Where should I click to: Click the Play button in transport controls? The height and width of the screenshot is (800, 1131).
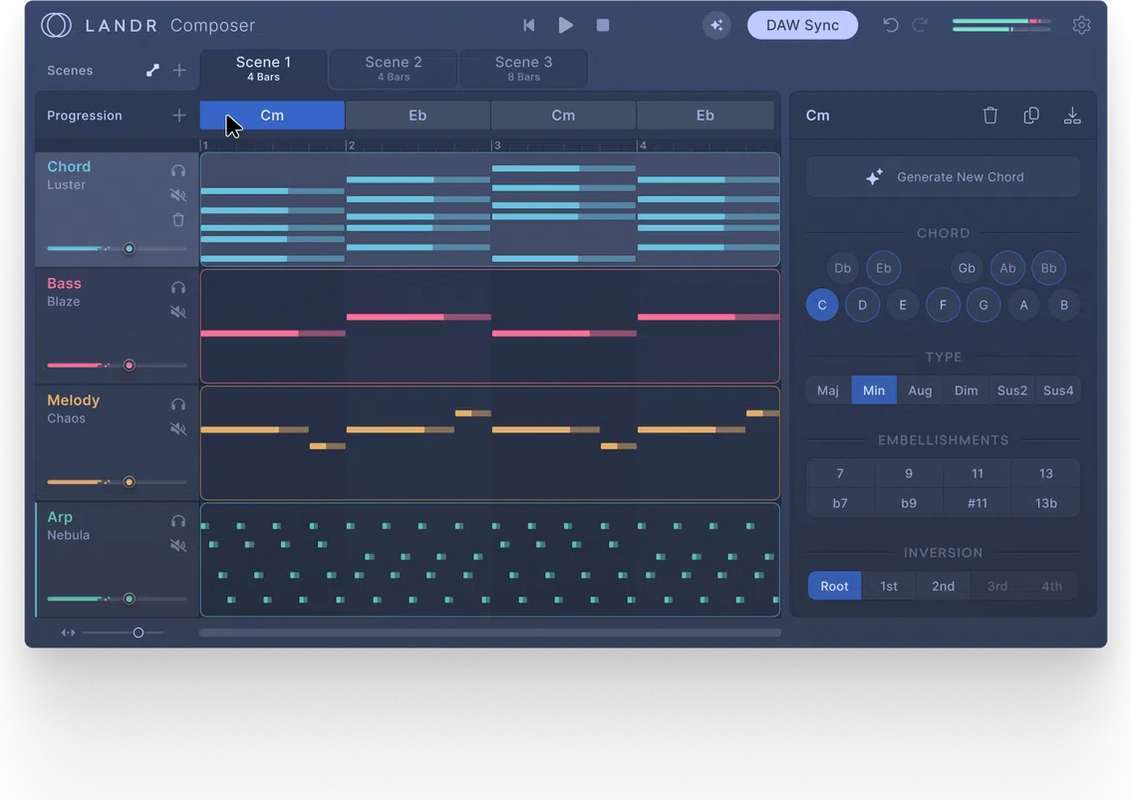[x=566, y=25]
